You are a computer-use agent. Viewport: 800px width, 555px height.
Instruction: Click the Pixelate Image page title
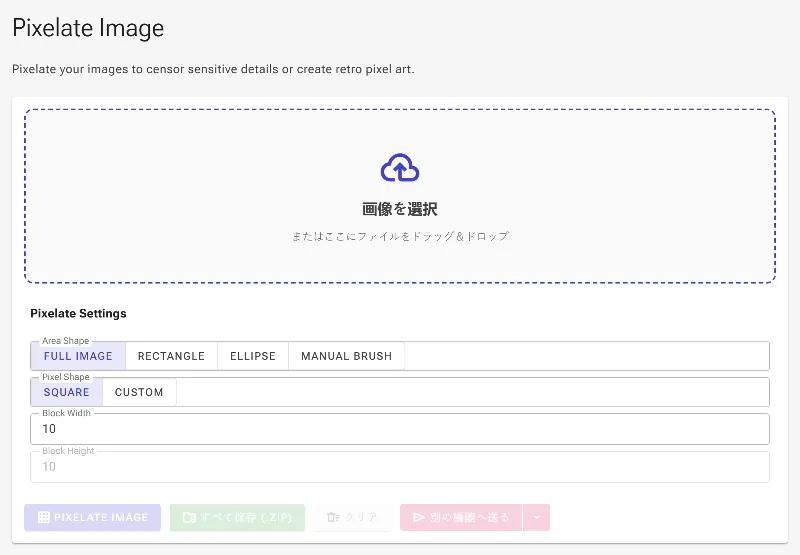(88, 28)
